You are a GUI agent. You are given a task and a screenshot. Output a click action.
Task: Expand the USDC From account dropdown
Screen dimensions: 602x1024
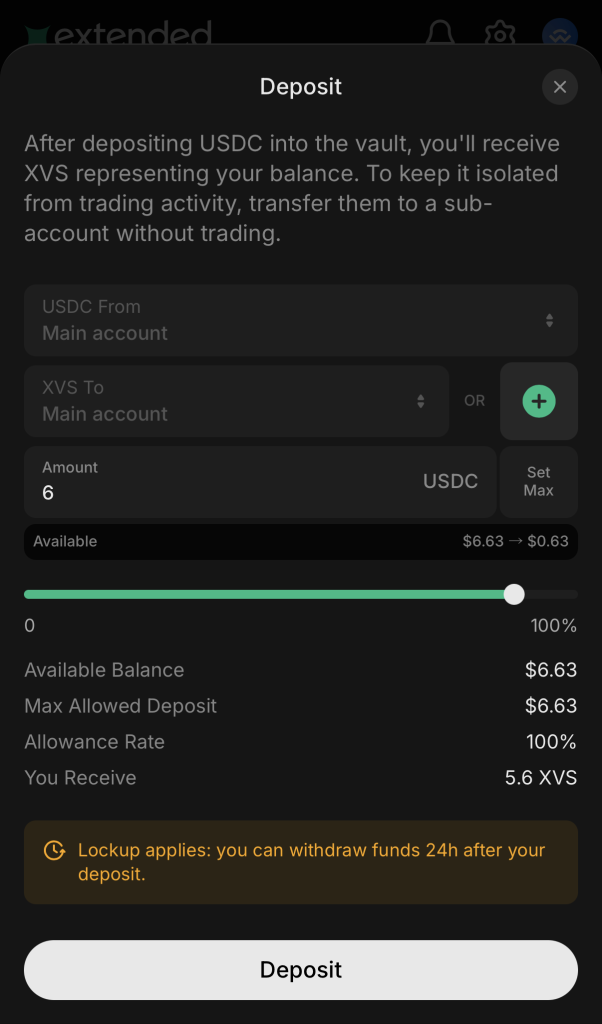tap(300, 320)
